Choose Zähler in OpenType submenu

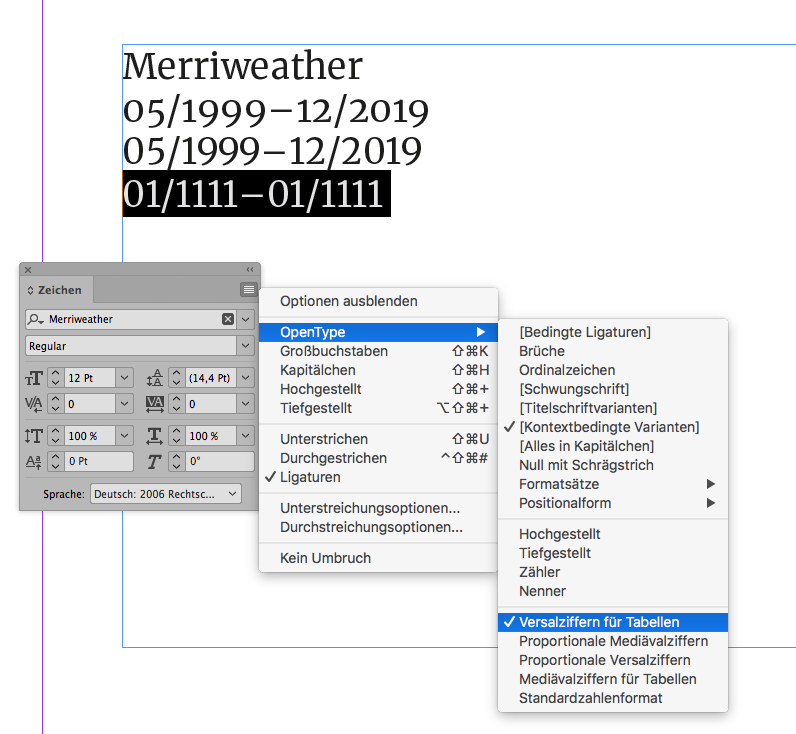click(613, 572)
